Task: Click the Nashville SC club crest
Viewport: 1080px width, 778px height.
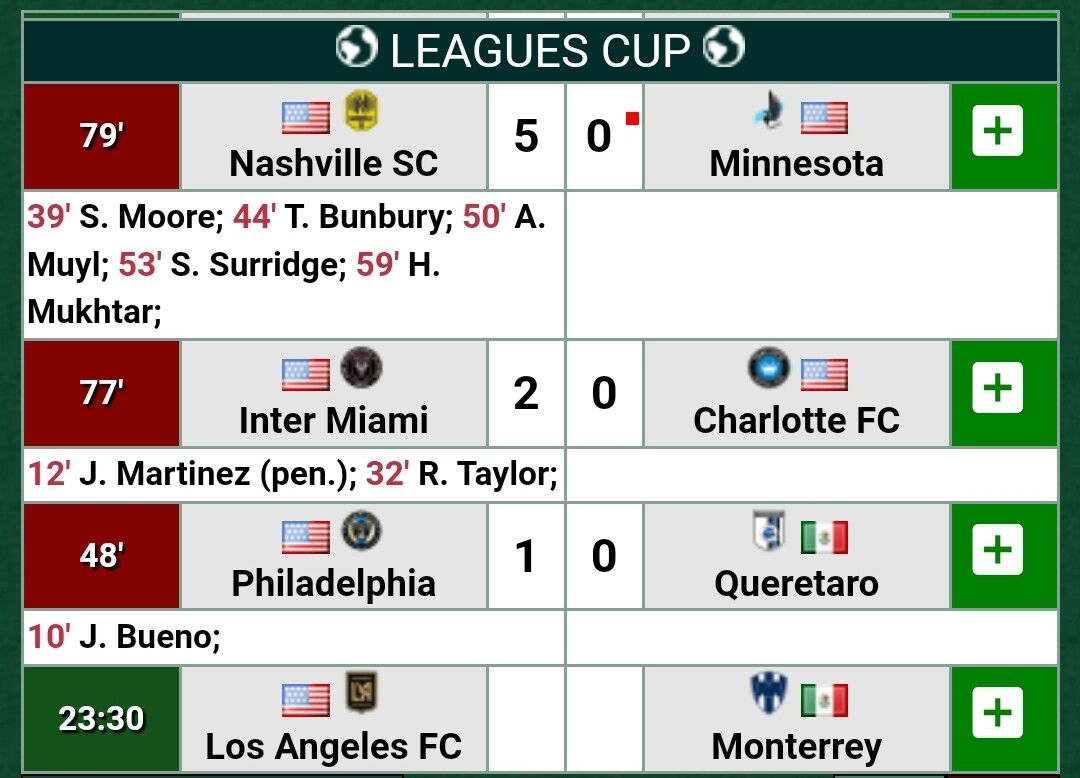Action: 362,111
